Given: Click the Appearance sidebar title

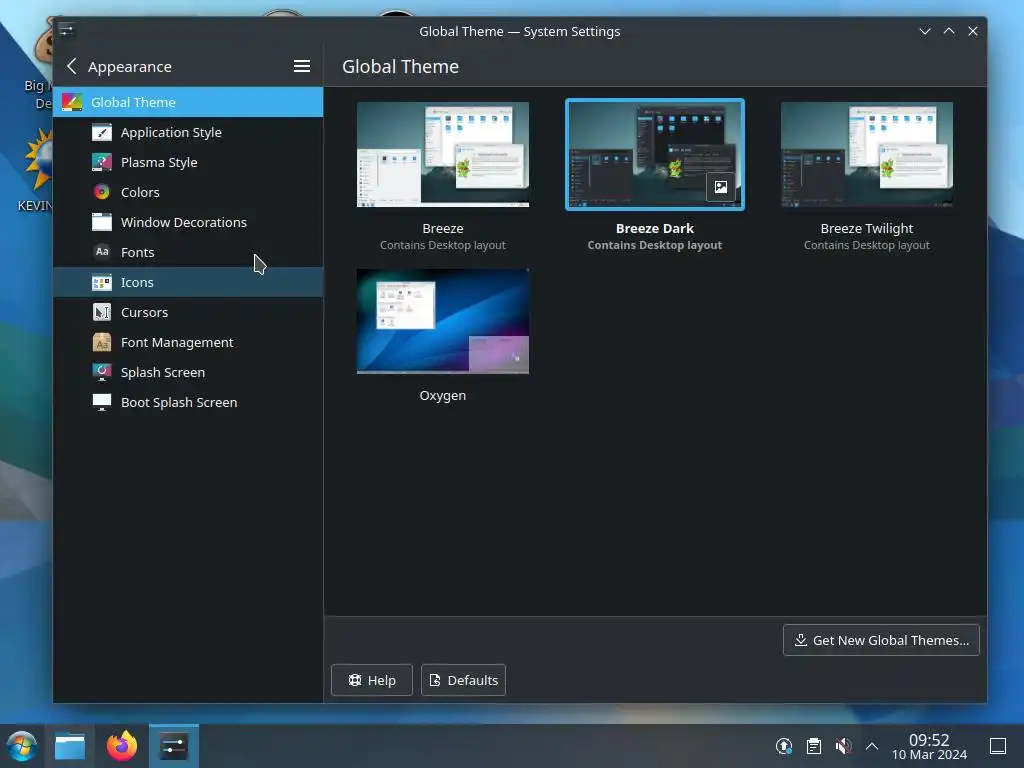Looking at the screenshot, I should [130, 67].
